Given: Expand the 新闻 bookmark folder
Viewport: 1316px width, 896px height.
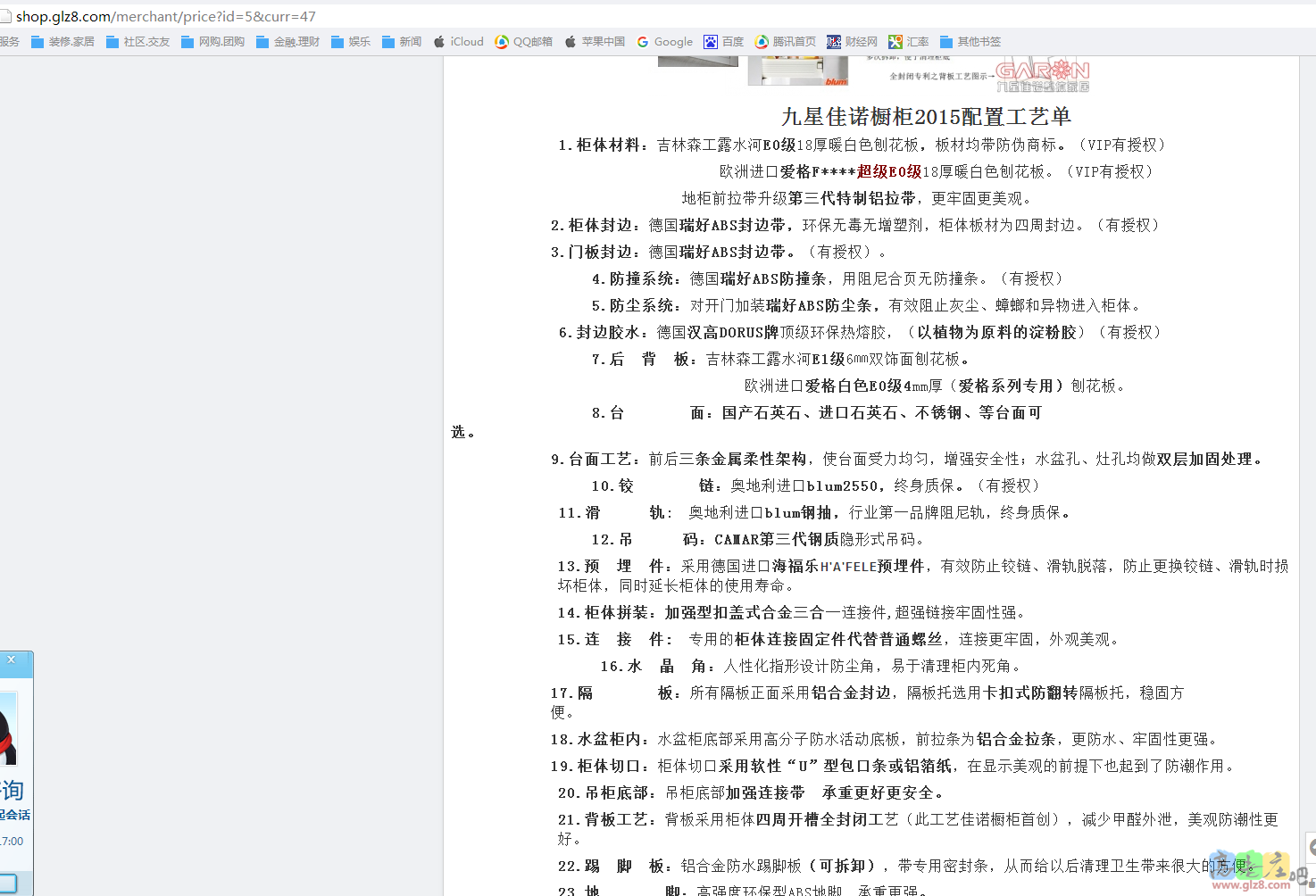Looking at the screenshot, I should [x=402, y=42].
